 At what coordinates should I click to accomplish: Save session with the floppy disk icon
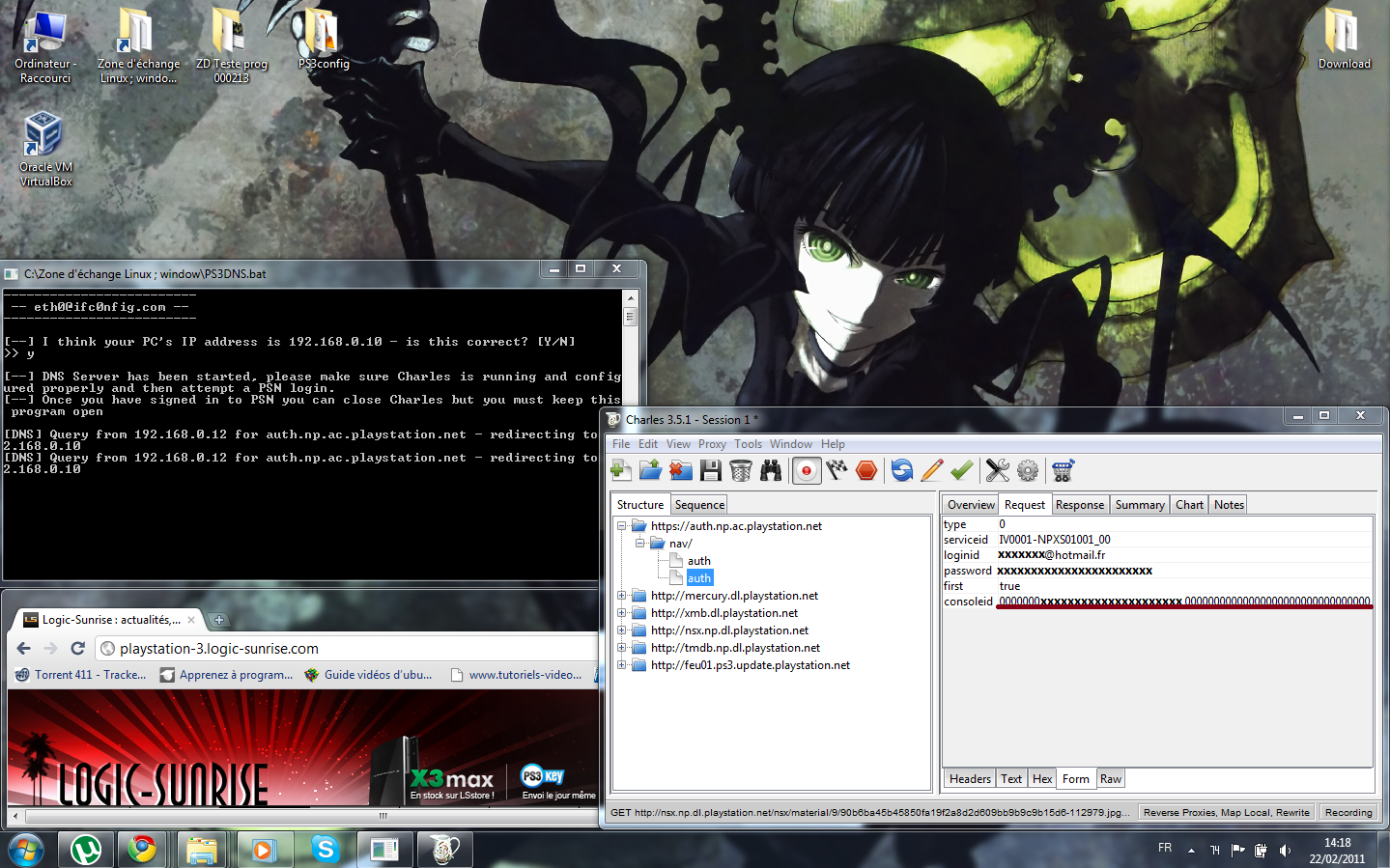[x=711, y=470]
